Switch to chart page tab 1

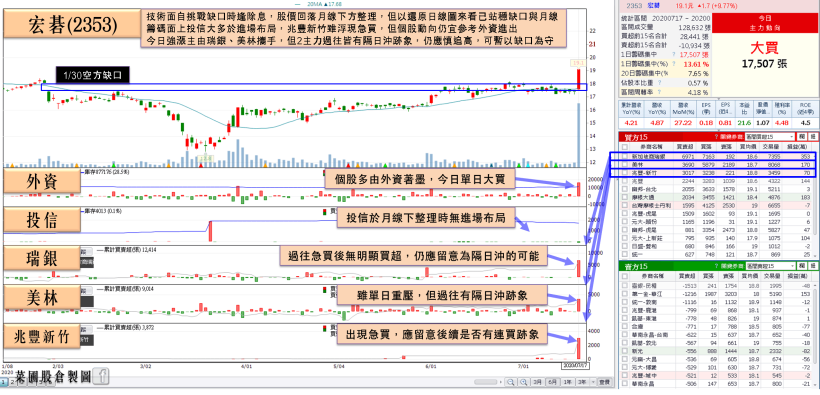coord(4,382)
